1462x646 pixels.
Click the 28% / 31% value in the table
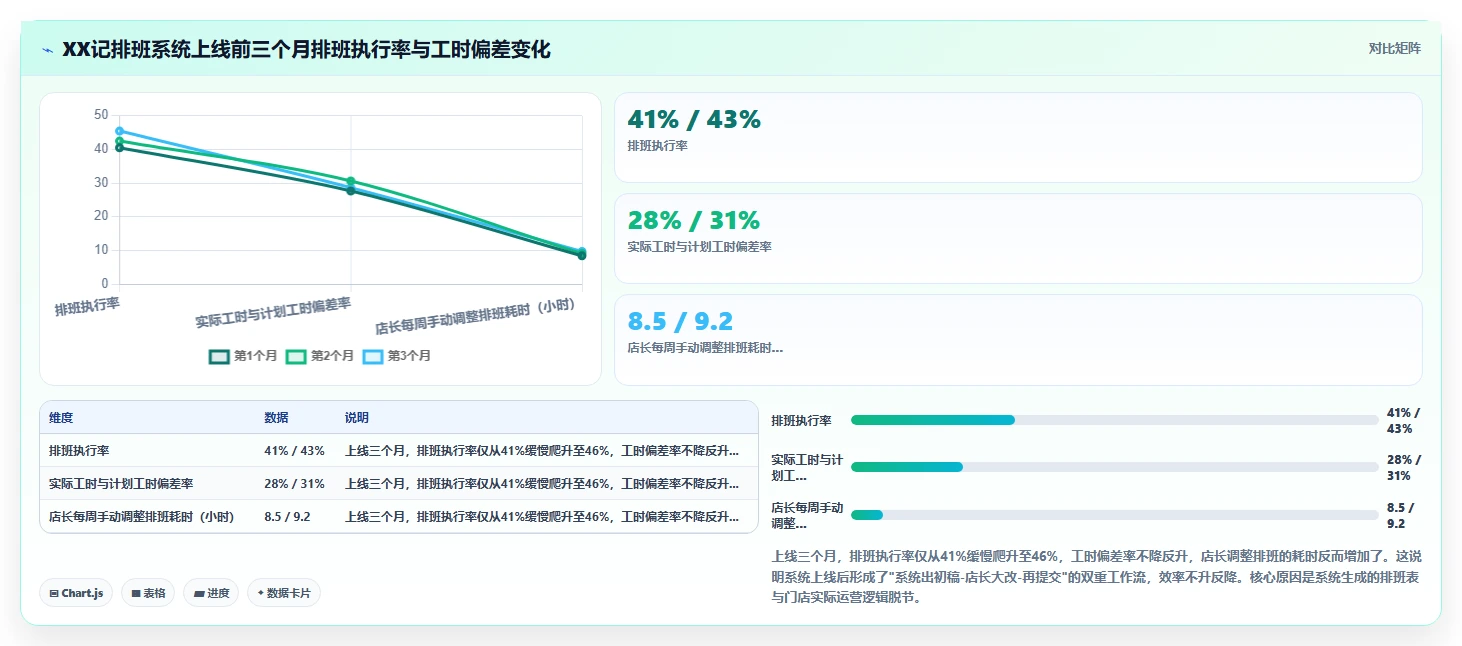pyautogui.click(x=294, y=484)
